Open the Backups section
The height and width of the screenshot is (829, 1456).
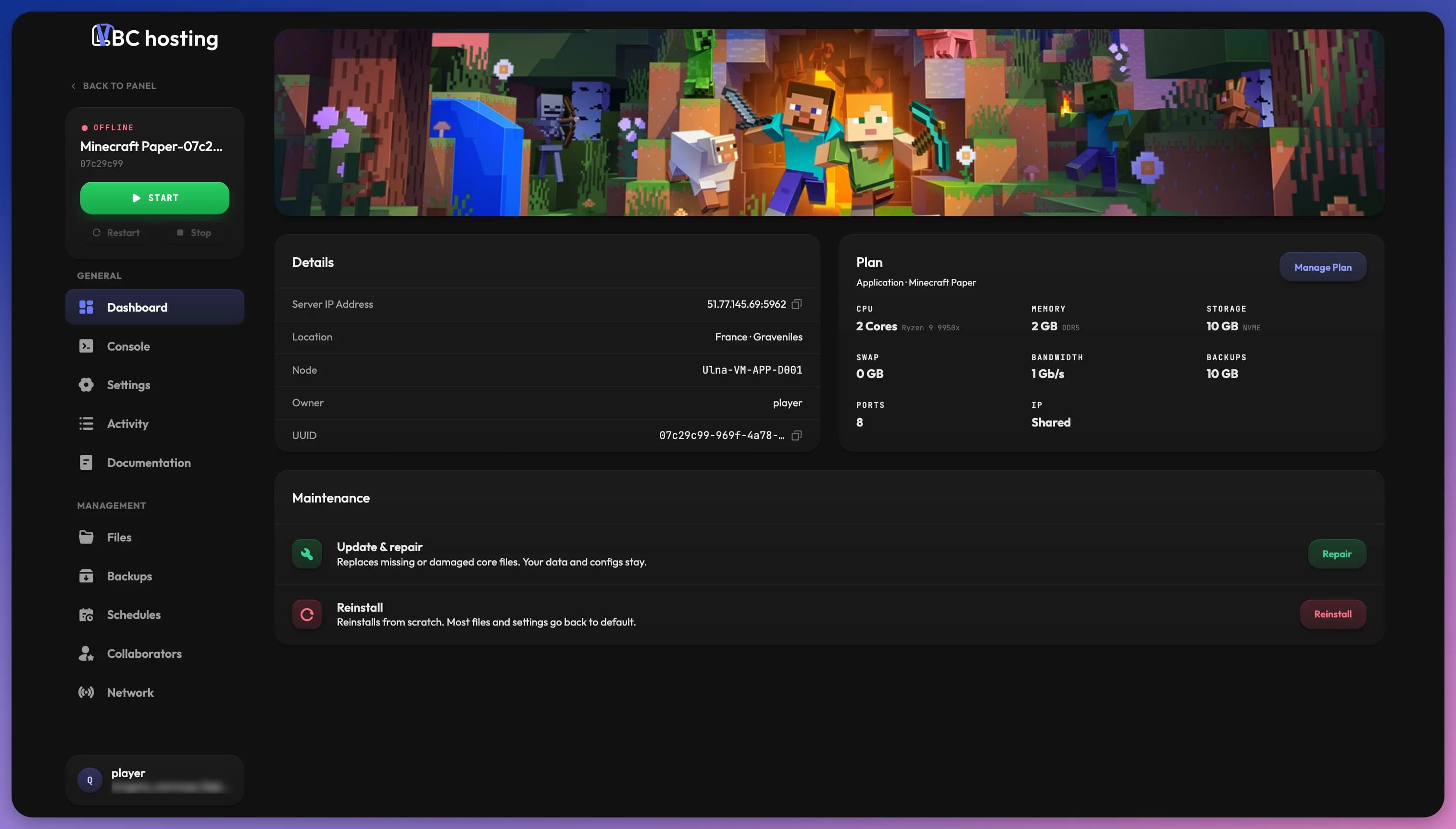click(155, 576)
